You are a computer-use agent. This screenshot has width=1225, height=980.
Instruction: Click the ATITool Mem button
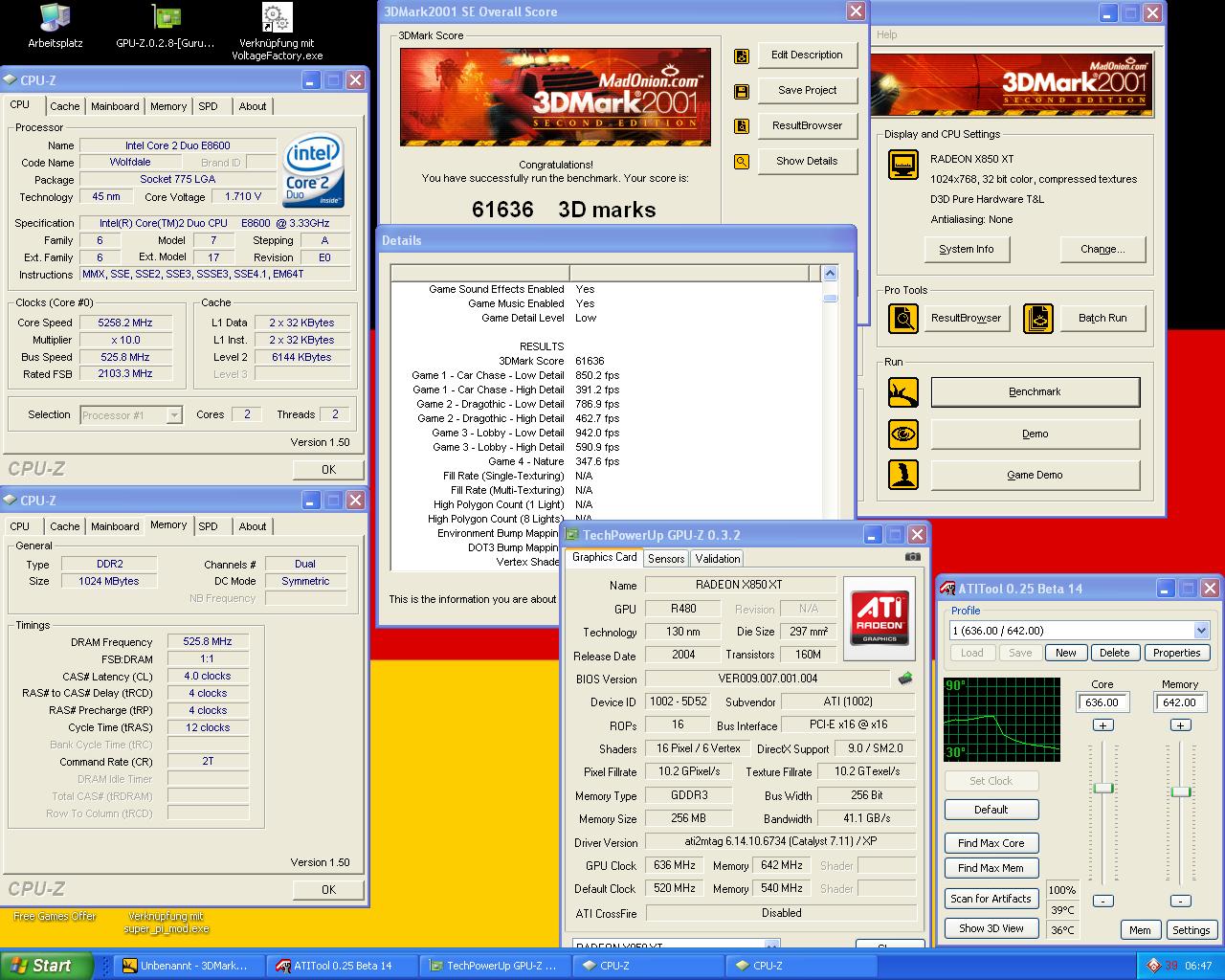click(1140, 930)
